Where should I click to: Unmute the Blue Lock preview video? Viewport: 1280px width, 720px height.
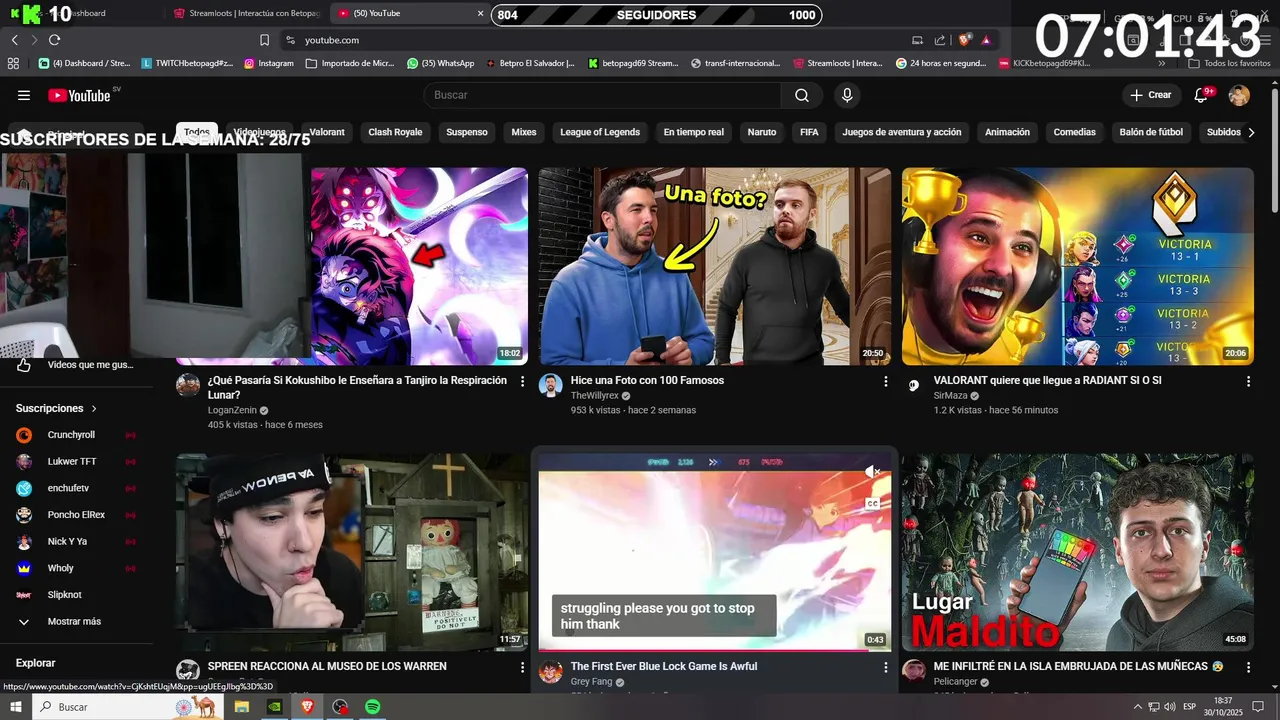tap(872, 472)
